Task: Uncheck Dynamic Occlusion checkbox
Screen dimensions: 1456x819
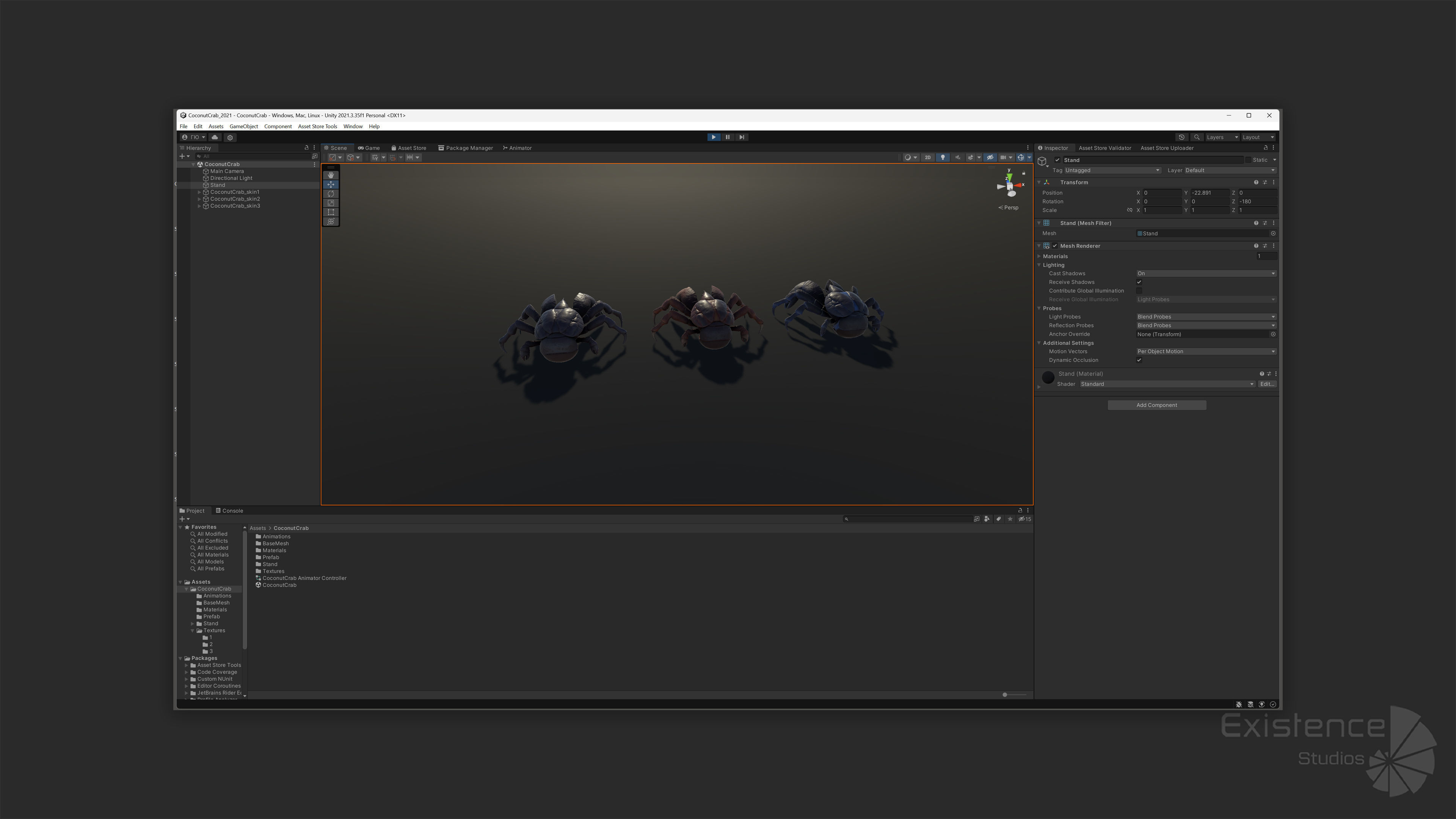Action: pyautogui.click(x=1139, y=360)
